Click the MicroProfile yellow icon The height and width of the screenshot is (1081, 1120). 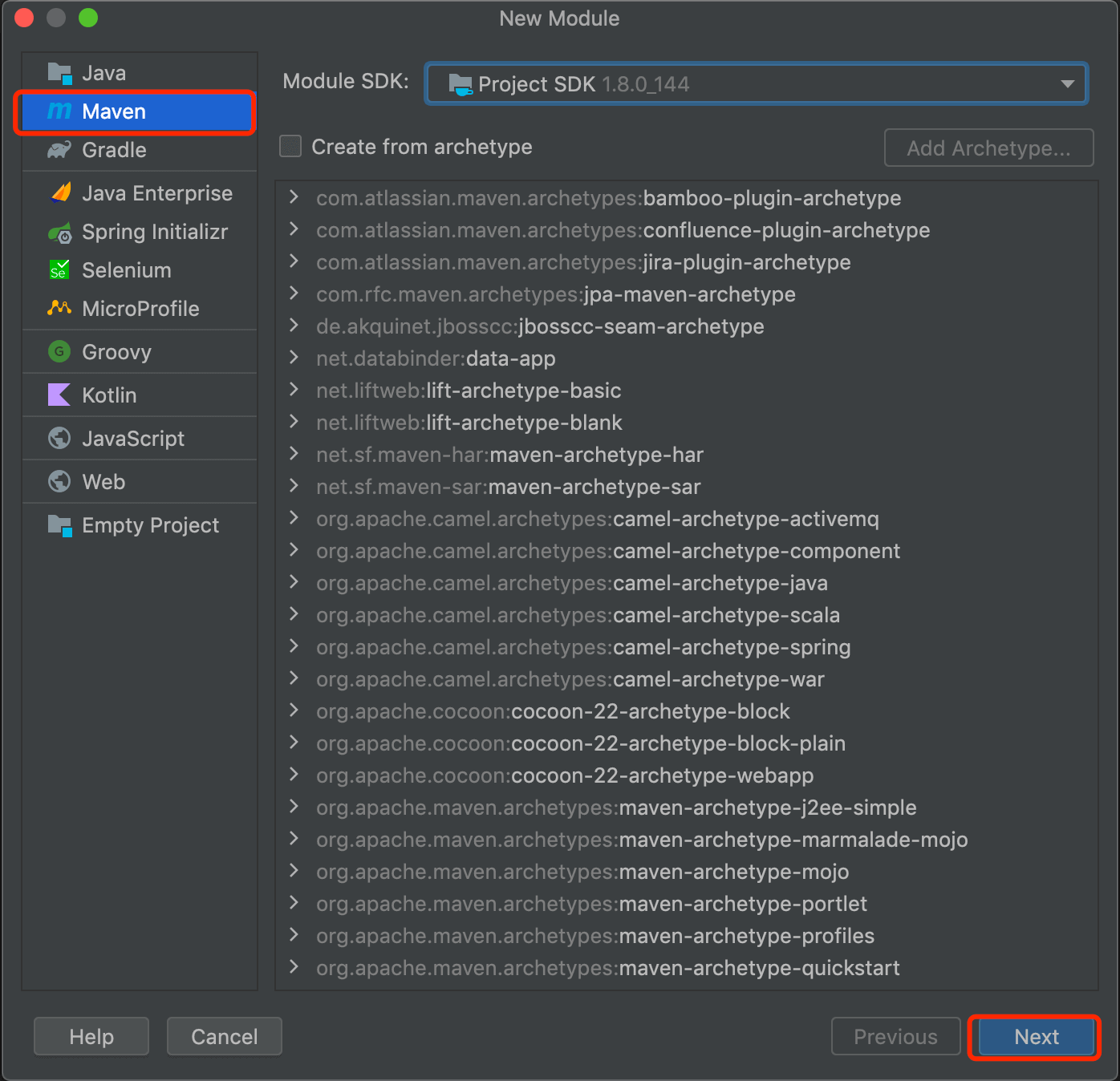tap(59, 308)
